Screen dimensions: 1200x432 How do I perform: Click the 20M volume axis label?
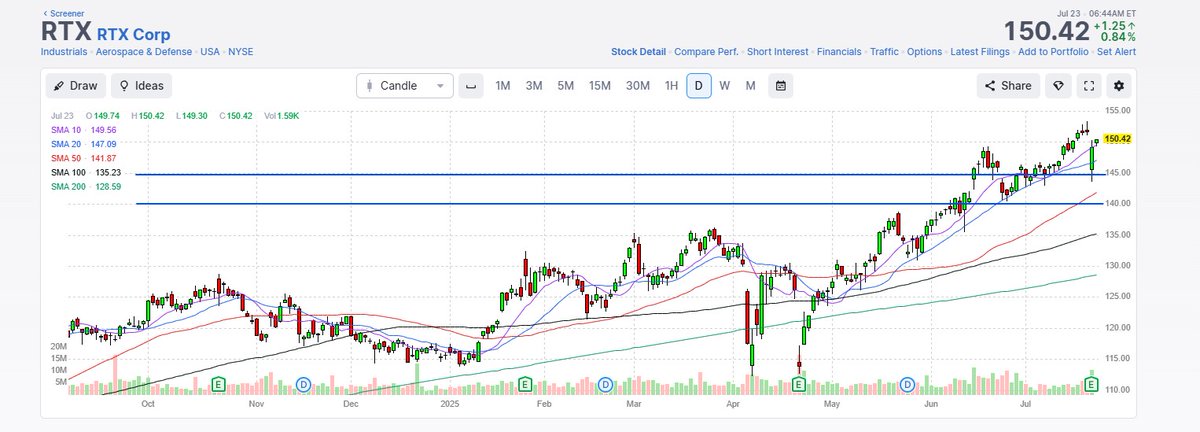[59, 346]
